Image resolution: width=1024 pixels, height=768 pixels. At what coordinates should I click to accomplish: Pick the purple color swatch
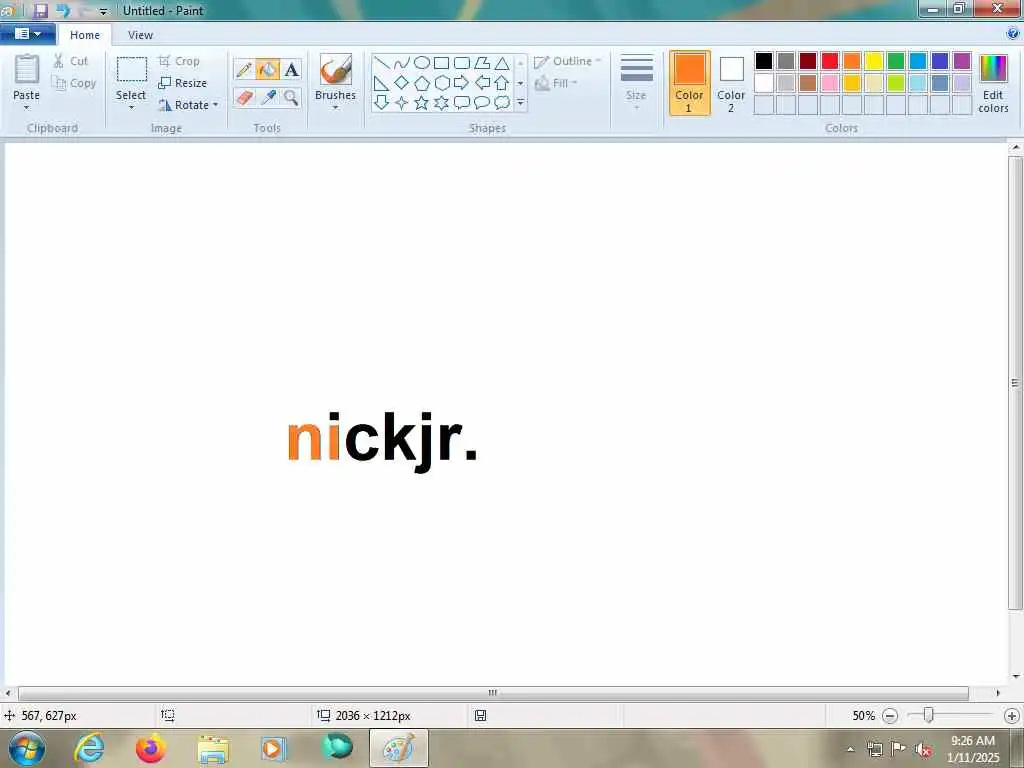962,61
